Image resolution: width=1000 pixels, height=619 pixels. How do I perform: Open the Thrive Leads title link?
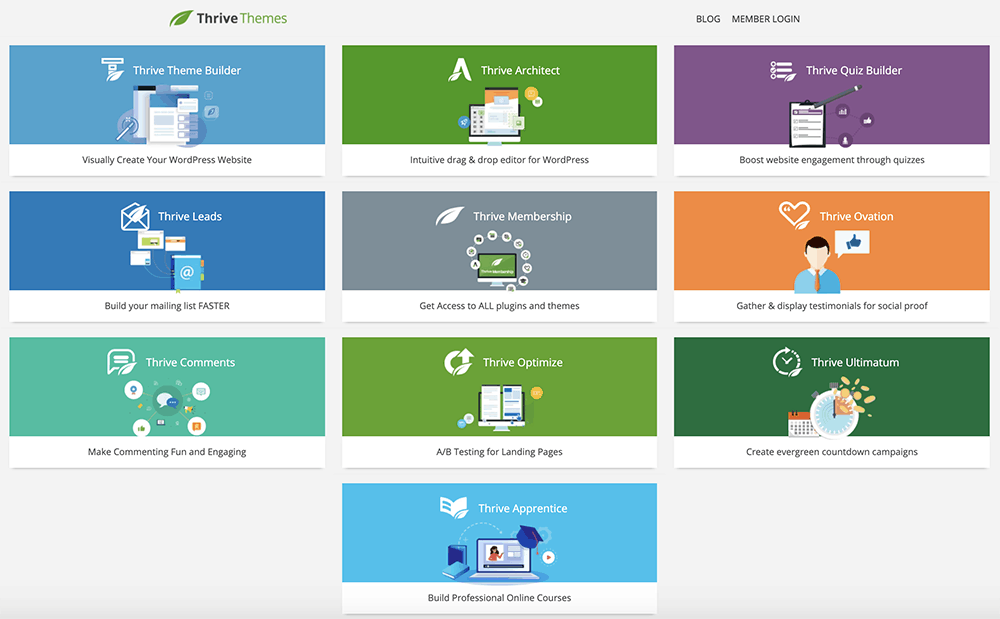coord(190,216)
